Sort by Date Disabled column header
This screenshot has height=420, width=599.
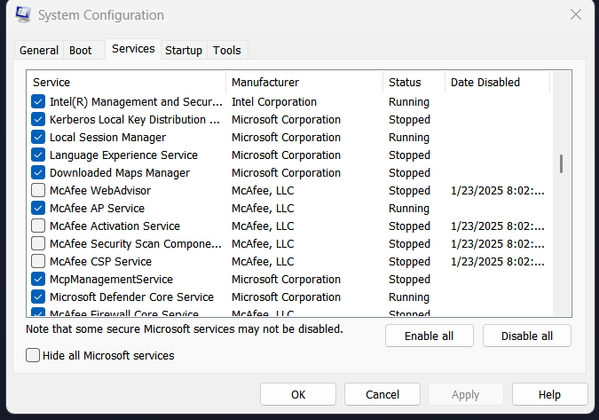tap(497, 82)
